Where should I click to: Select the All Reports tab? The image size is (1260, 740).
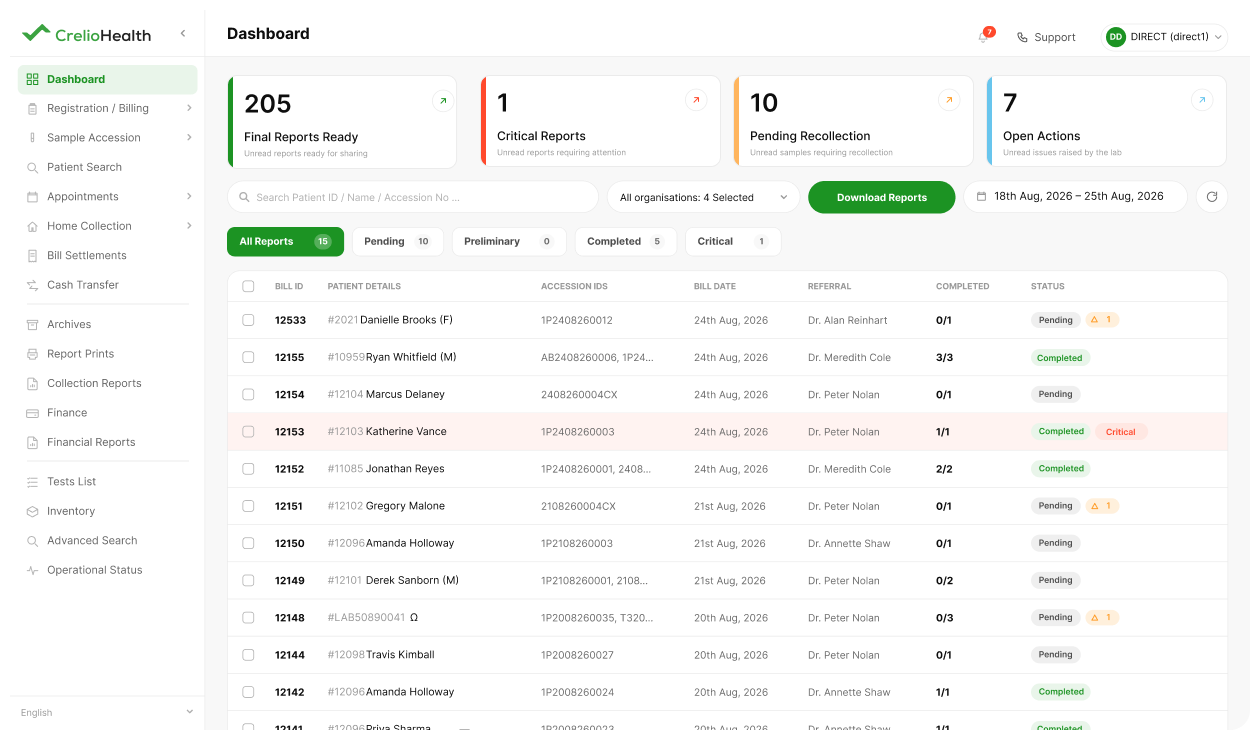pos(285,242)
